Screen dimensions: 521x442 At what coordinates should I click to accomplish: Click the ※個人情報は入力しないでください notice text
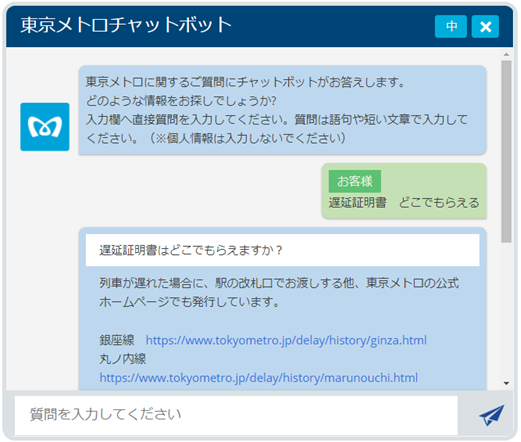pos(248,138)
